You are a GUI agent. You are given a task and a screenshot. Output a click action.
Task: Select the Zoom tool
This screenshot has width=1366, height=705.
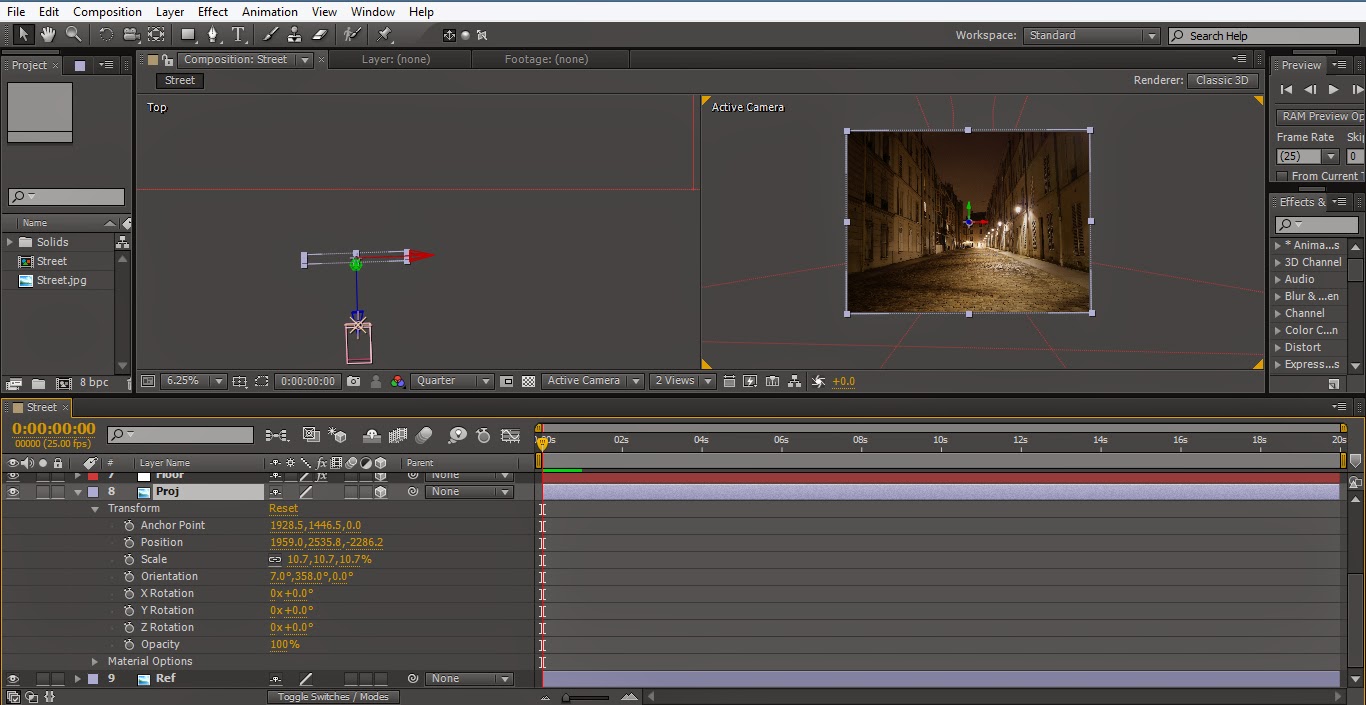pos(73,34)
